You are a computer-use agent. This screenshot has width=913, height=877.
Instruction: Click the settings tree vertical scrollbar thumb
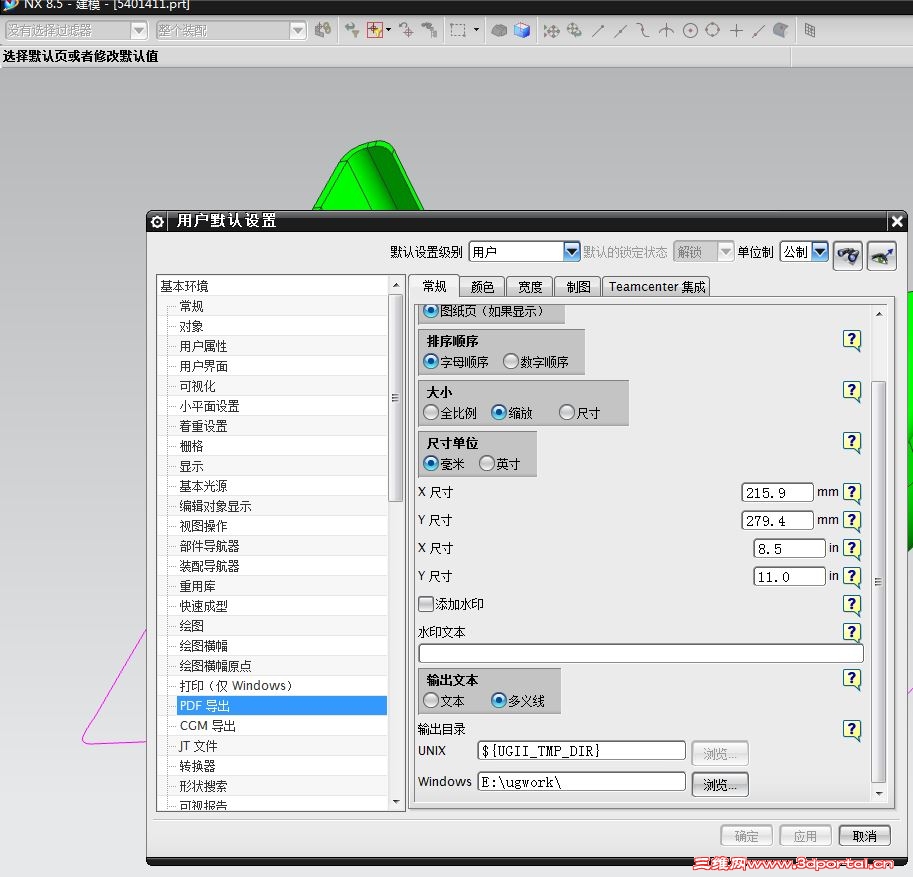click(x=396, y=398)
